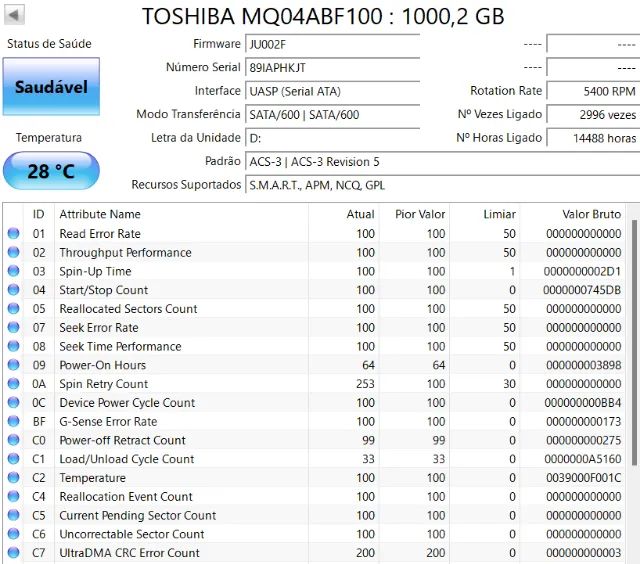Select the Seek Error Rate attribute name

(99, 327)
